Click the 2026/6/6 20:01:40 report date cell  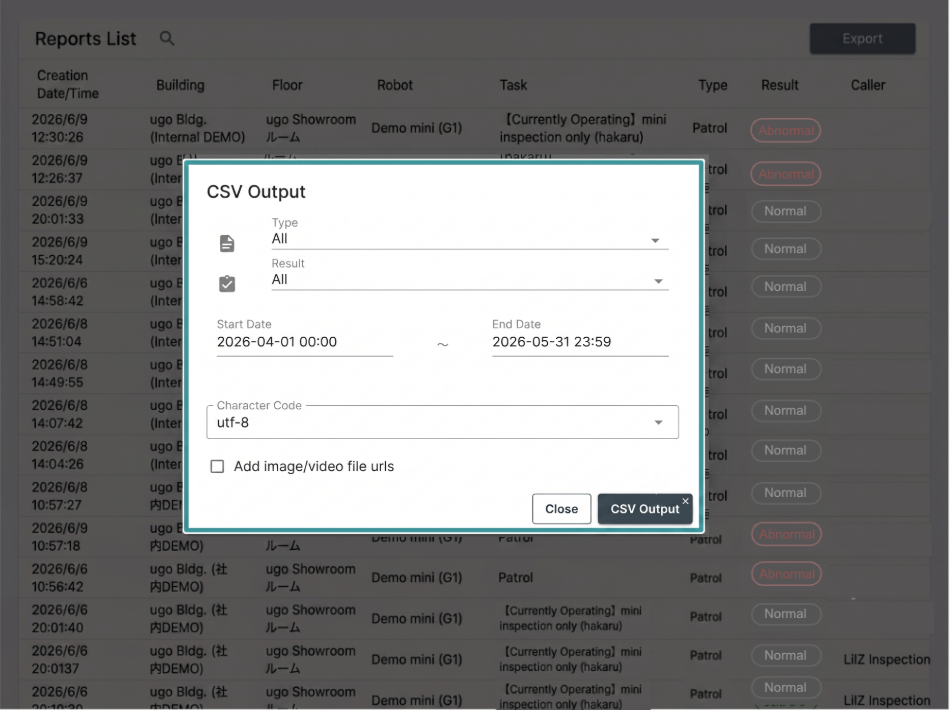pos(59,619)
